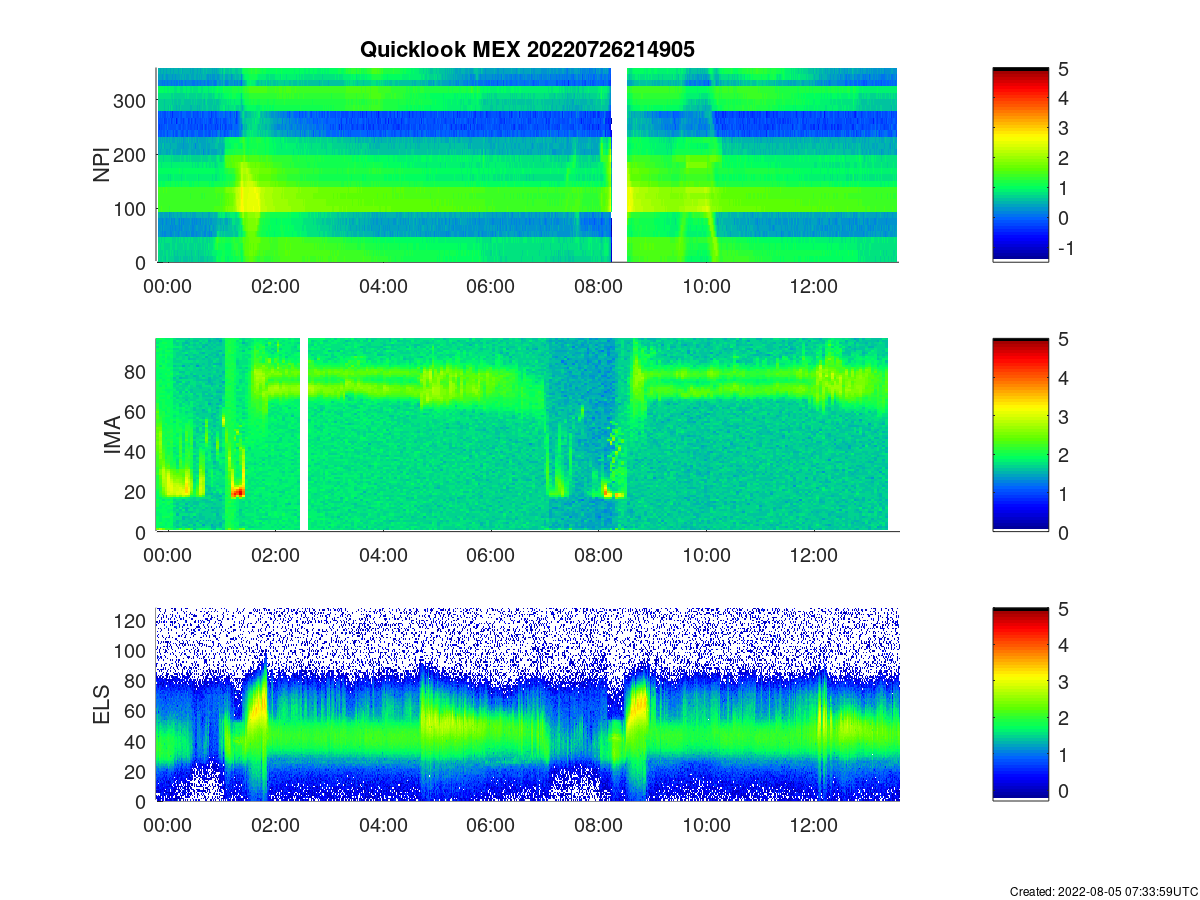Click the "100" y-axis tick of NPI
The width and height of the screenshot is (1200, 900).
132,208
